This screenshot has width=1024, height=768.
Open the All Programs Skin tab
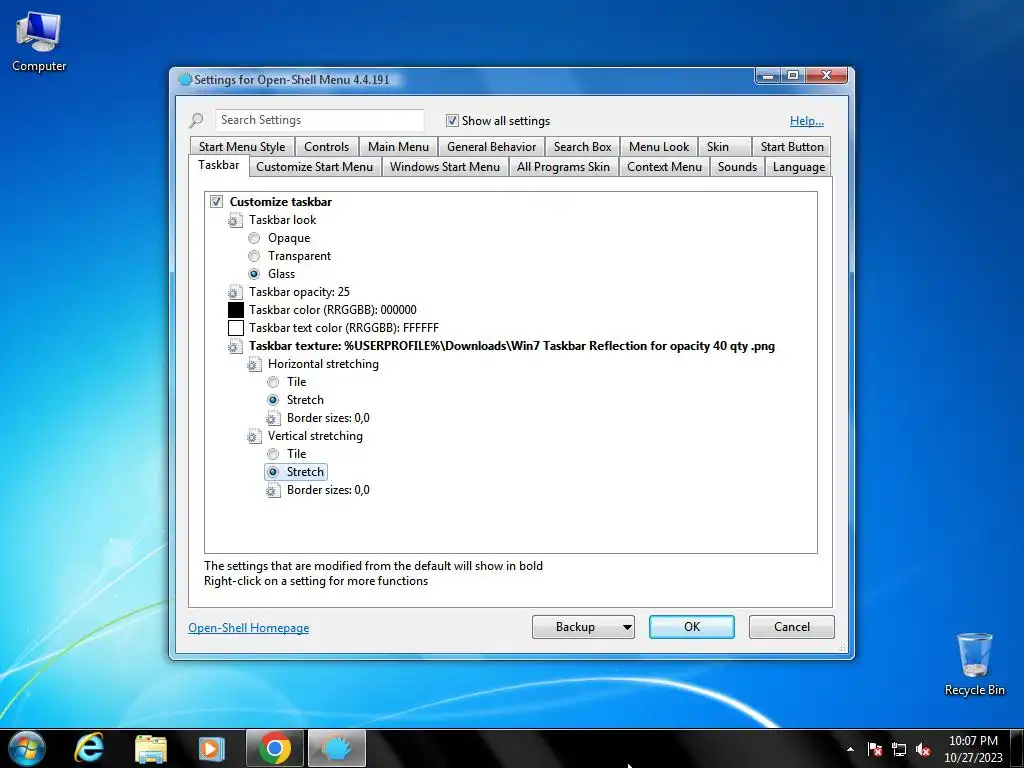coord(564,167)
